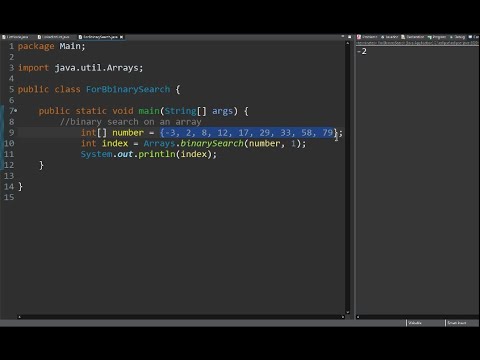This screenshot has width=480, height=360.
Task: Click the 'Writable' status bar entry
Action: tap(415, 323)
